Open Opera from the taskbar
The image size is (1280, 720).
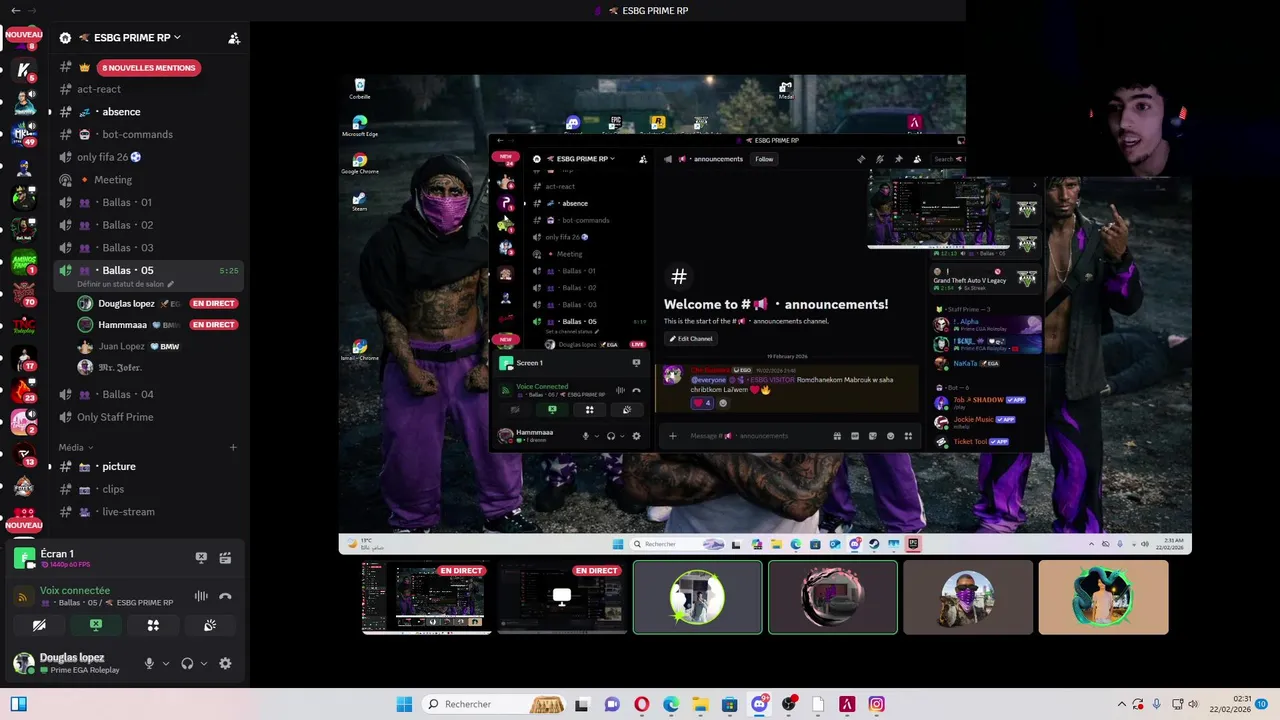(642, 704)
